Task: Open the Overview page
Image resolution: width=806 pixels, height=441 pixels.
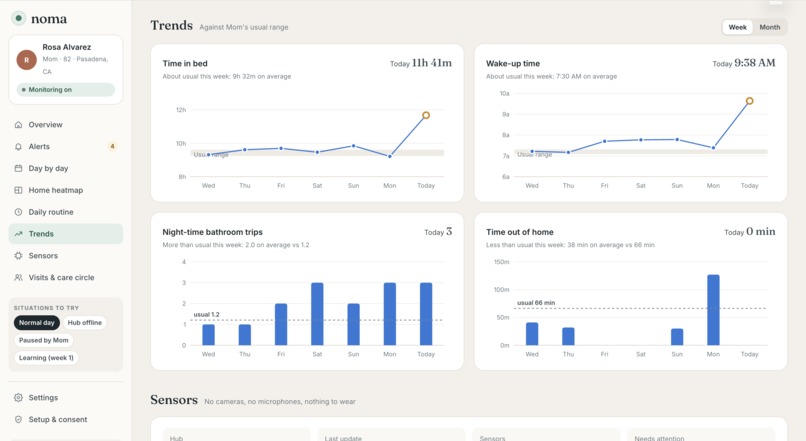Action: 66,125
